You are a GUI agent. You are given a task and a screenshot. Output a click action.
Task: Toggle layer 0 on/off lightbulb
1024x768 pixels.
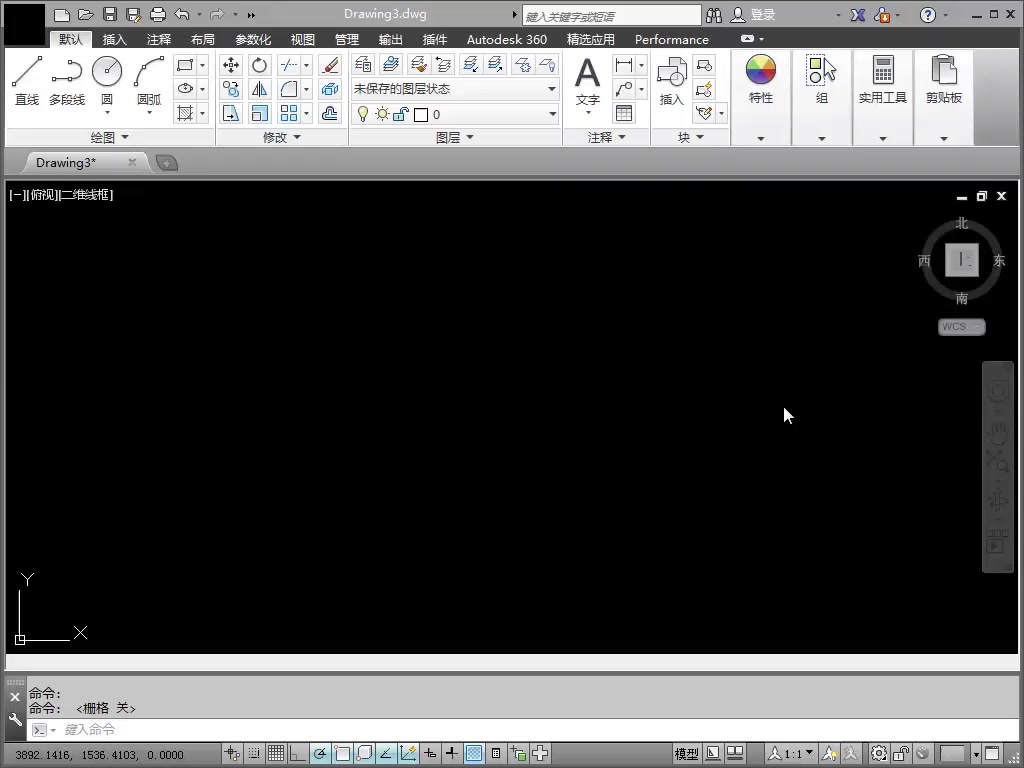pos(363,114)
